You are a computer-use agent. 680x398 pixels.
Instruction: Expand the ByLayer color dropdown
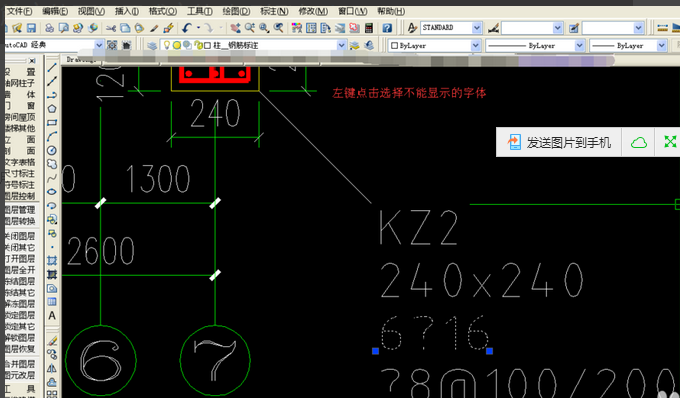(475, 45)
